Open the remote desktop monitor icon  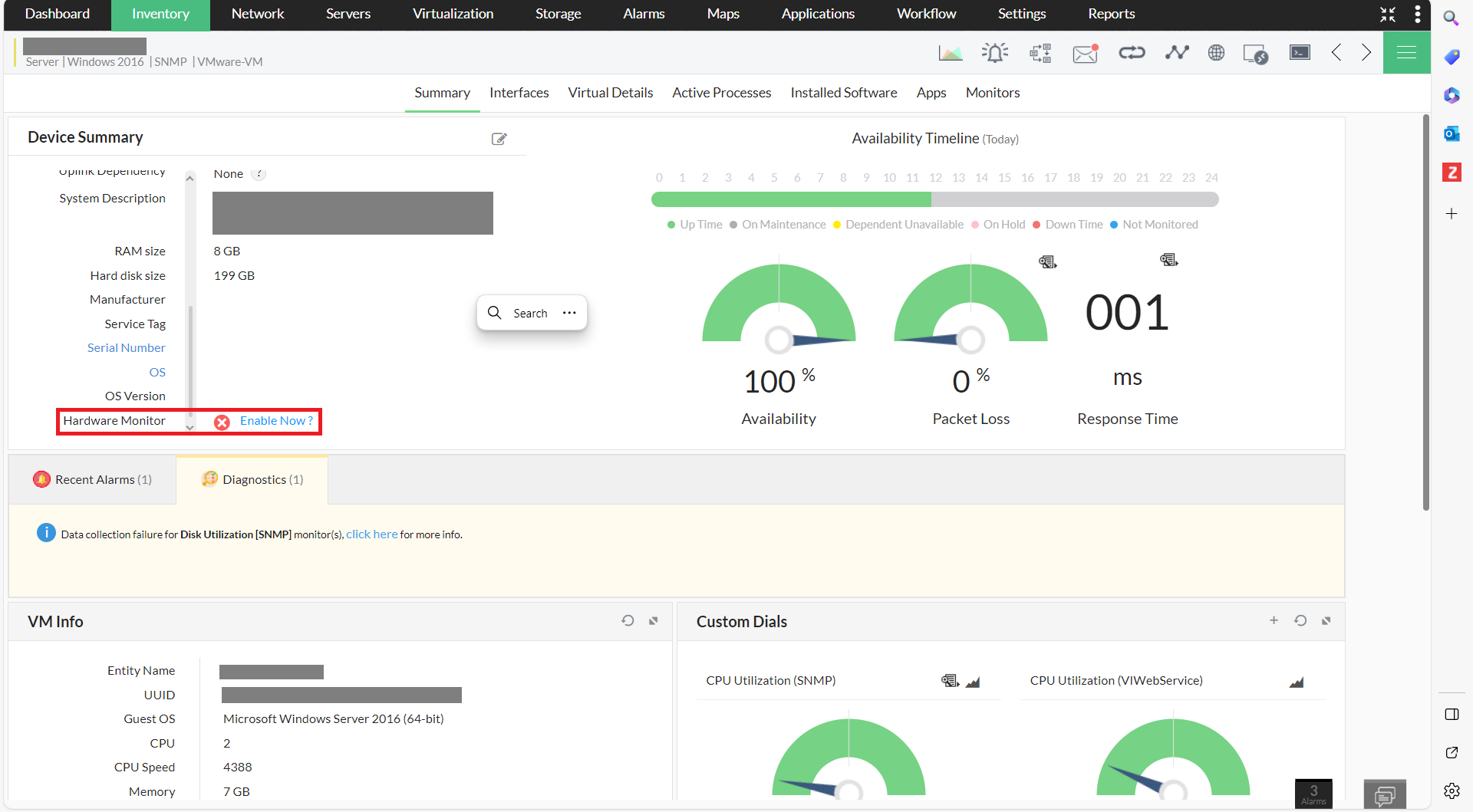(1255, 54)
